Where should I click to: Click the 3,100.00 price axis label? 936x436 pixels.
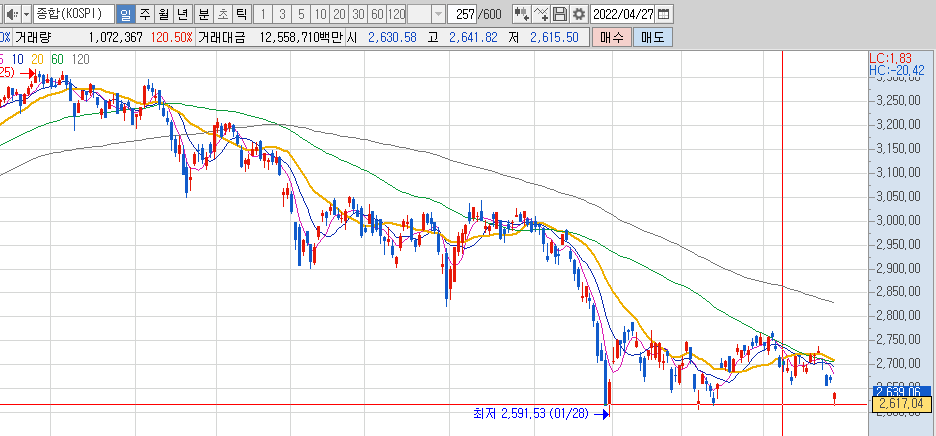[898, 173]
